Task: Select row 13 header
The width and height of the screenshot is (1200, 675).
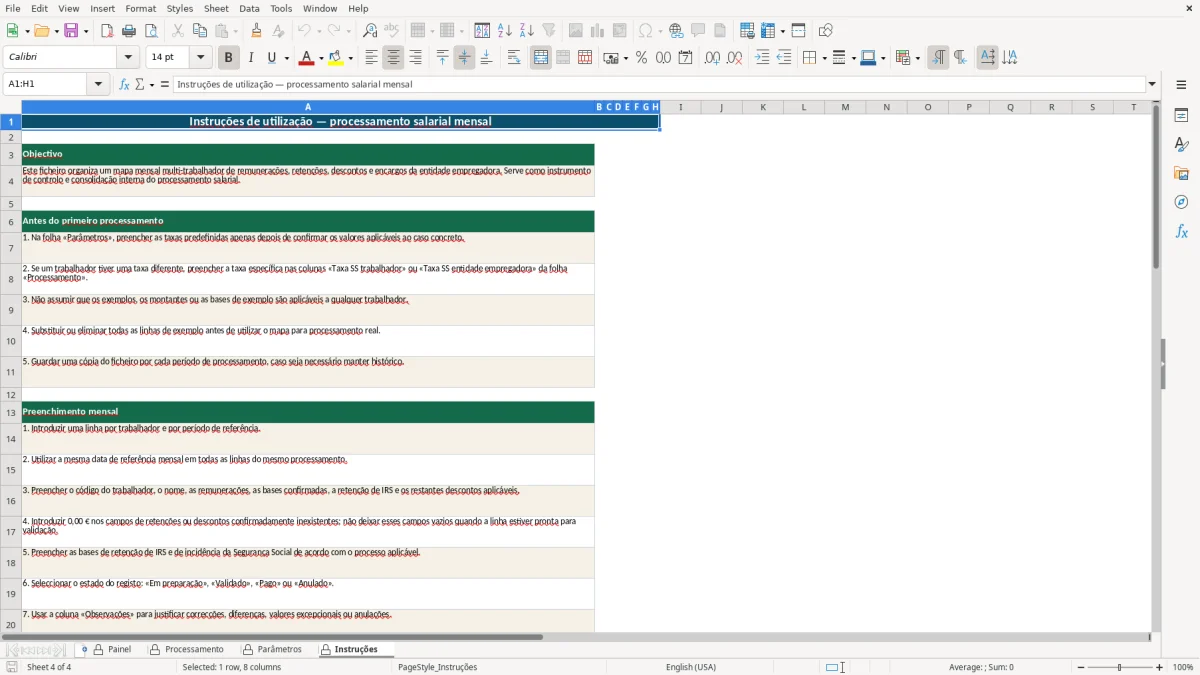Action: (x=11, y=412)
